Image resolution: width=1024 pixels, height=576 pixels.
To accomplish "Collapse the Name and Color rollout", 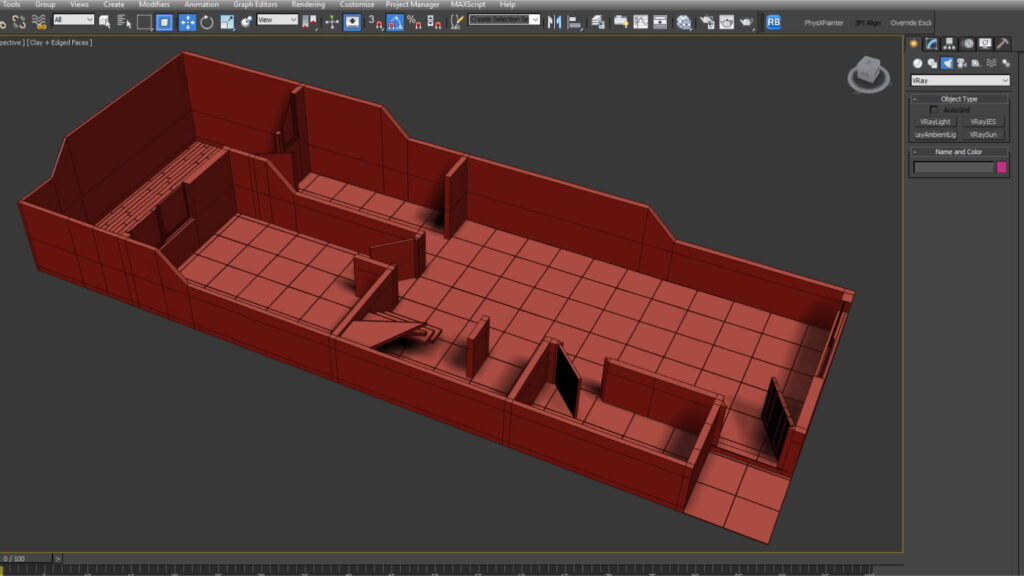I will (x=959, y=152).
